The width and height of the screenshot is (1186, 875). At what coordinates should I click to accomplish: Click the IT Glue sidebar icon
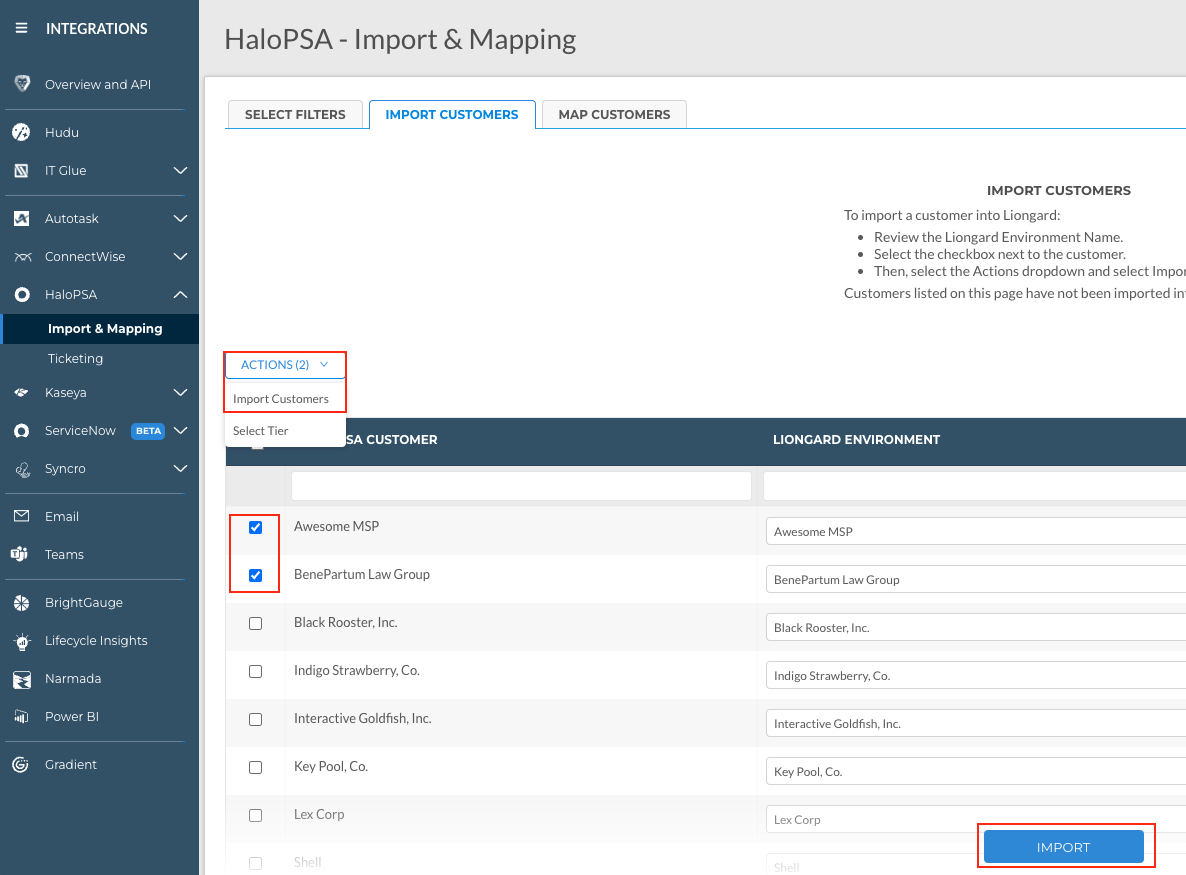point(21,170)
